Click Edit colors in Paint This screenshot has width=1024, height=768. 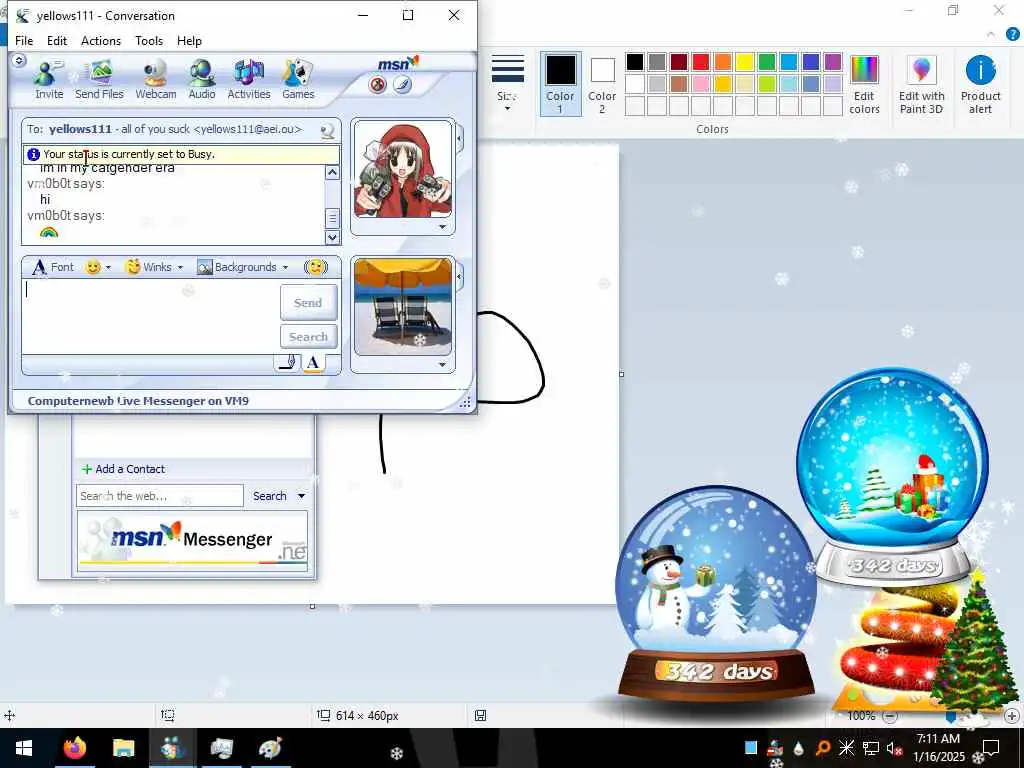coord(864,85)
